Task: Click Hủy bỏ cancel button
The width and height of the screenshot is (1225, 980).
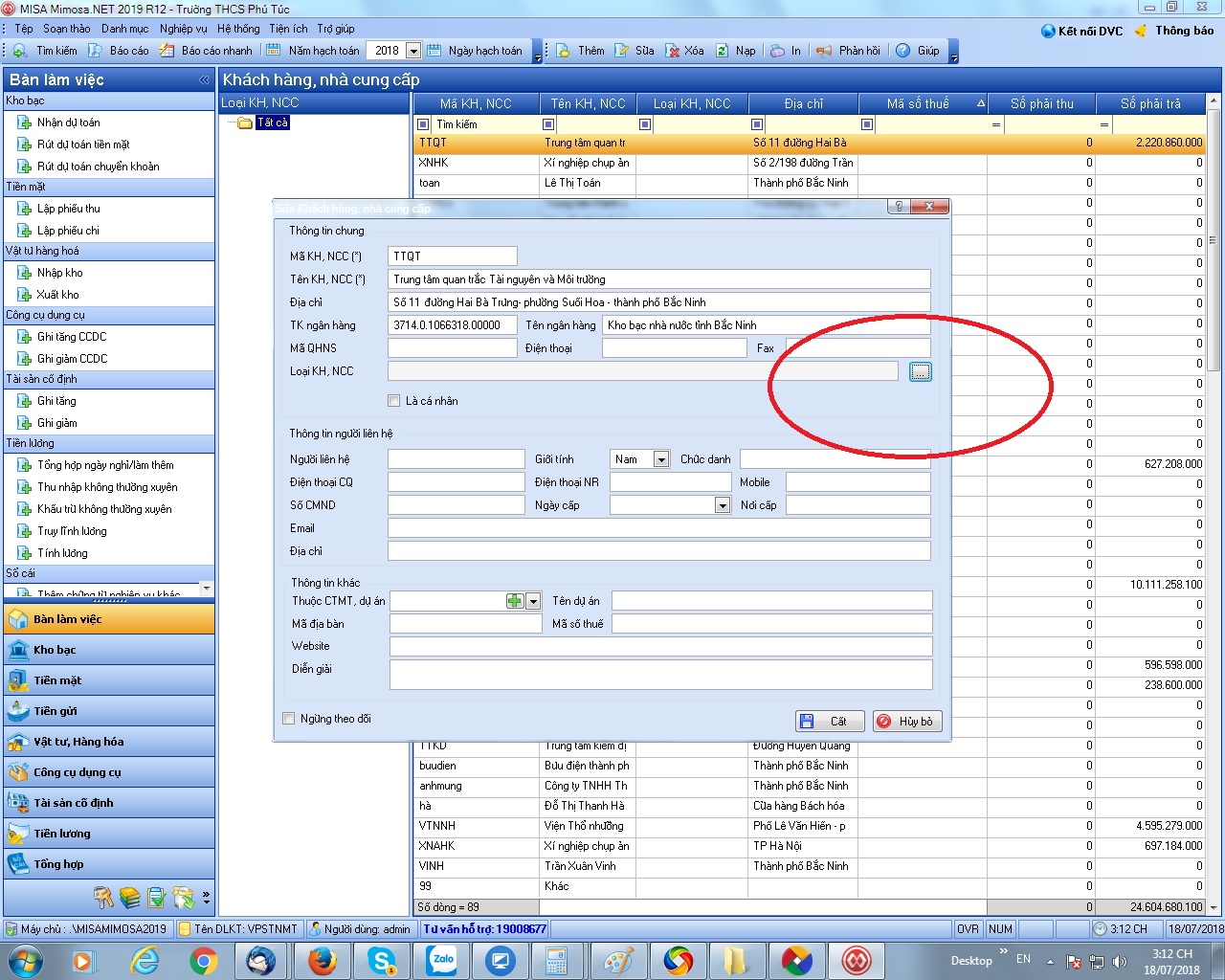Action: (906, 722)
